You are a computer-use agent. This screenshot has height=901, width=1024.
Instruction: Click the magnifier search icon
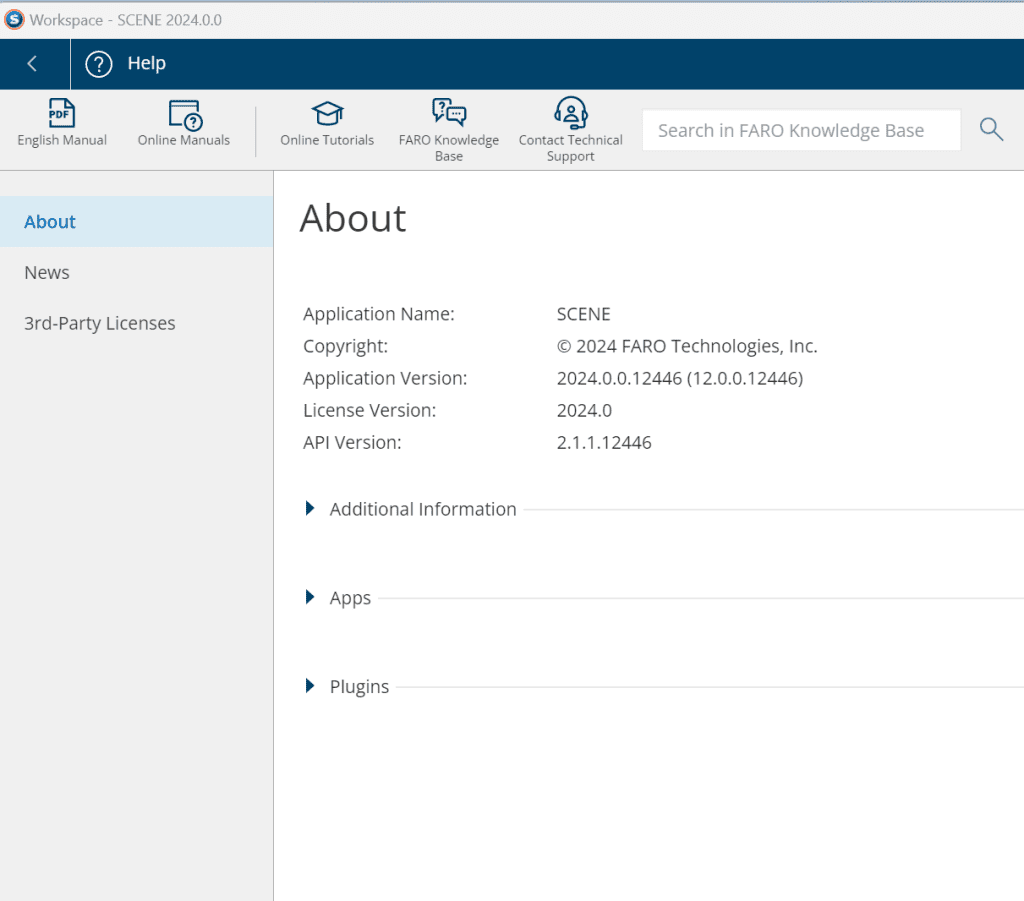click(x=991, y=129)
